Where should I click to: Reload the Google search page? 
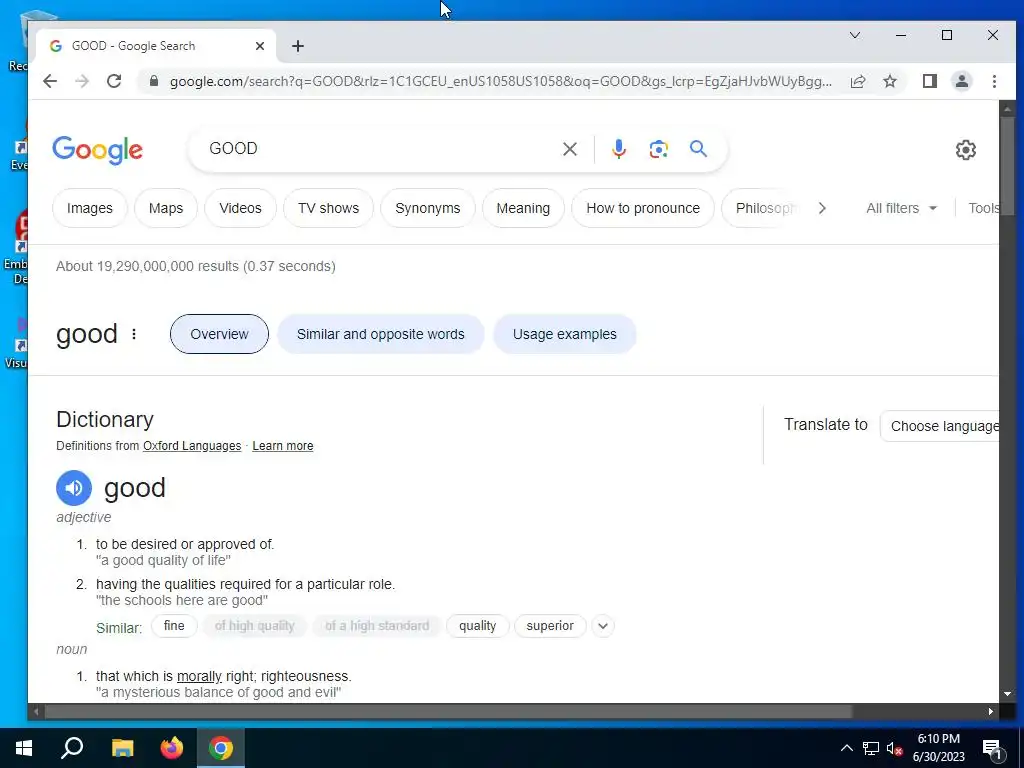(x=114, y=81)
